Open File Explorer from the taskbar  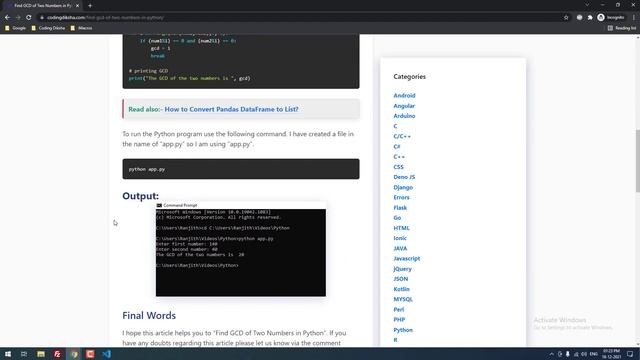click(41, 354)
